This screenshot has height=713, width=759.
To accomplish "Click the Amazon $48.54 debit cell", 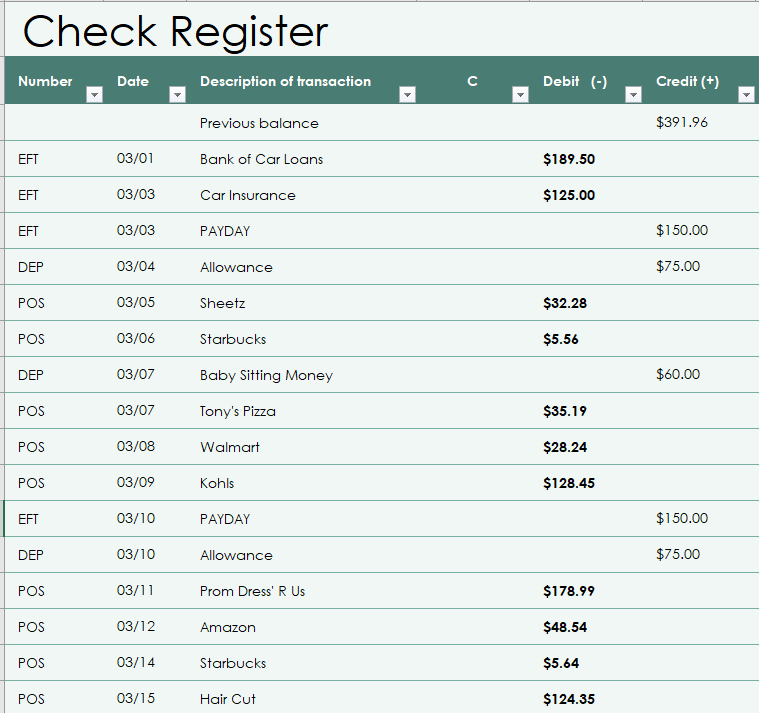I will click(565, 627).
